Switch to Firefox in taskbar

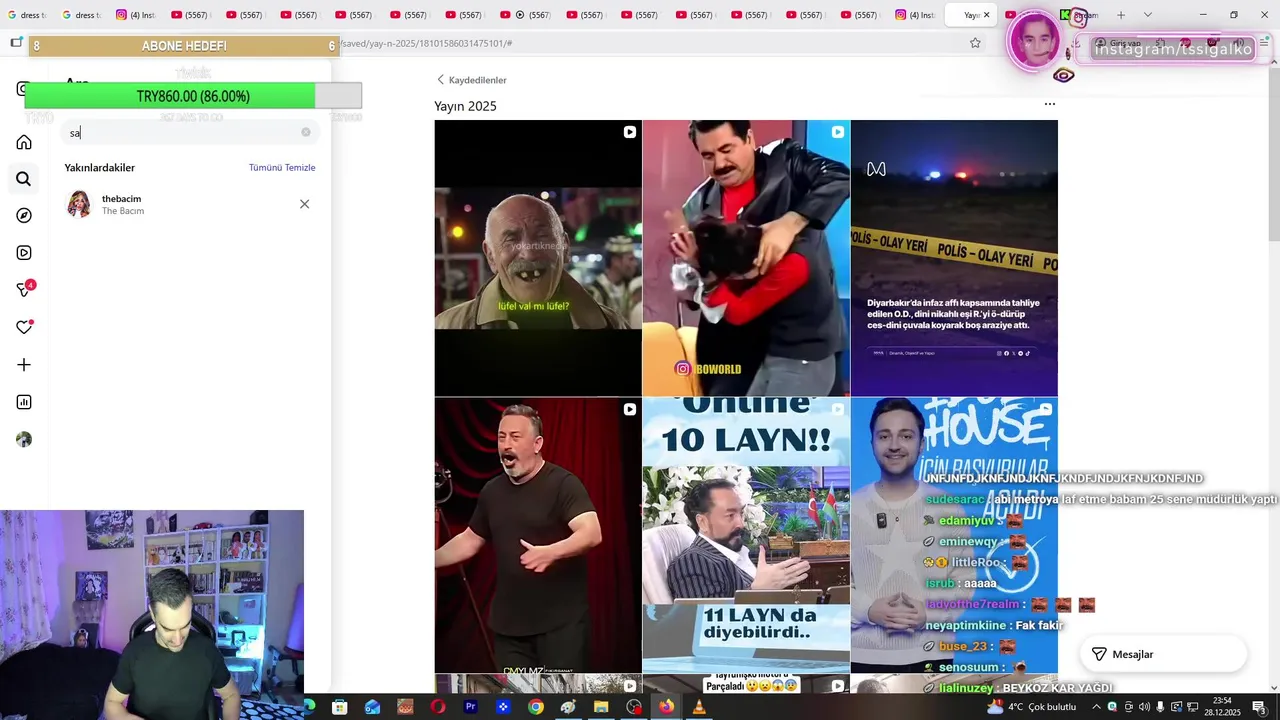click(666, 707)
